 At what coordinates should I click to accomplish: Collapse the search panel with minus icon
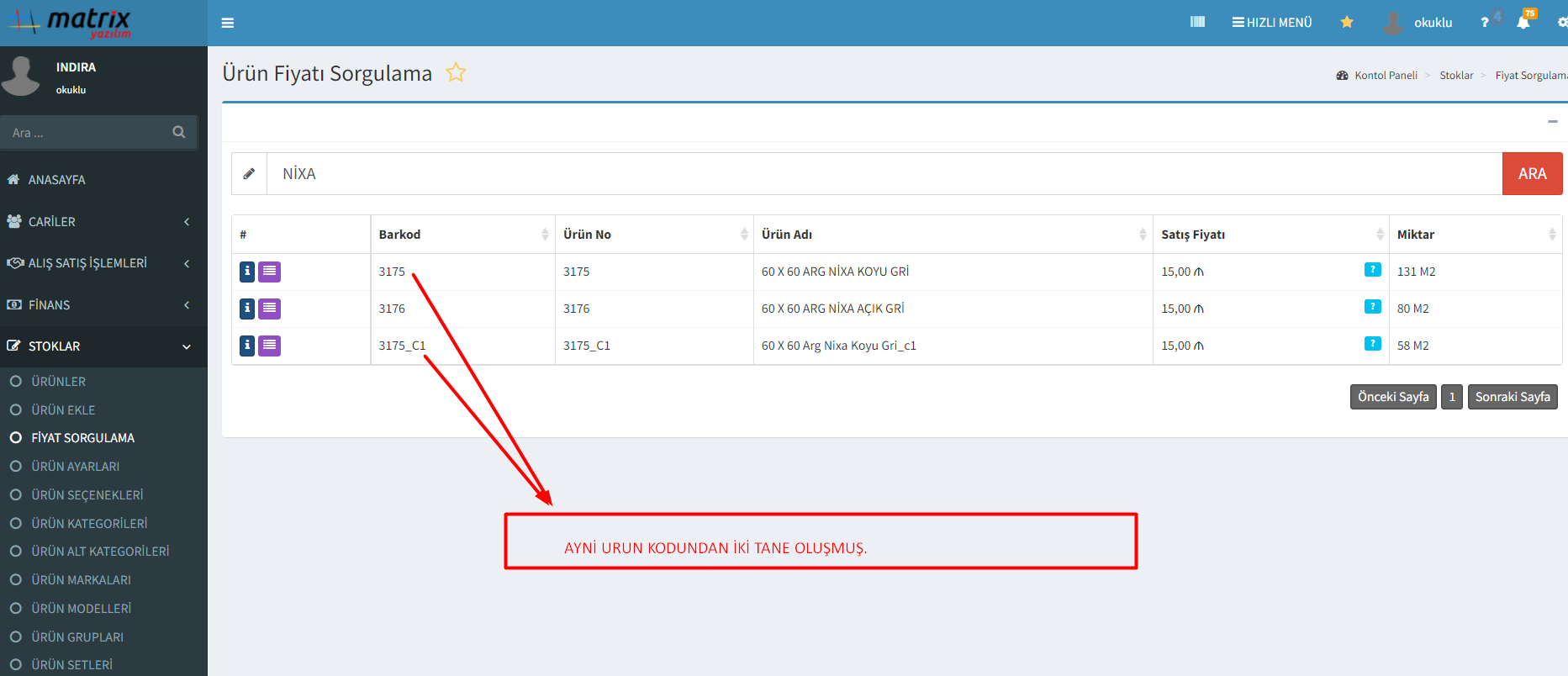1552,122
